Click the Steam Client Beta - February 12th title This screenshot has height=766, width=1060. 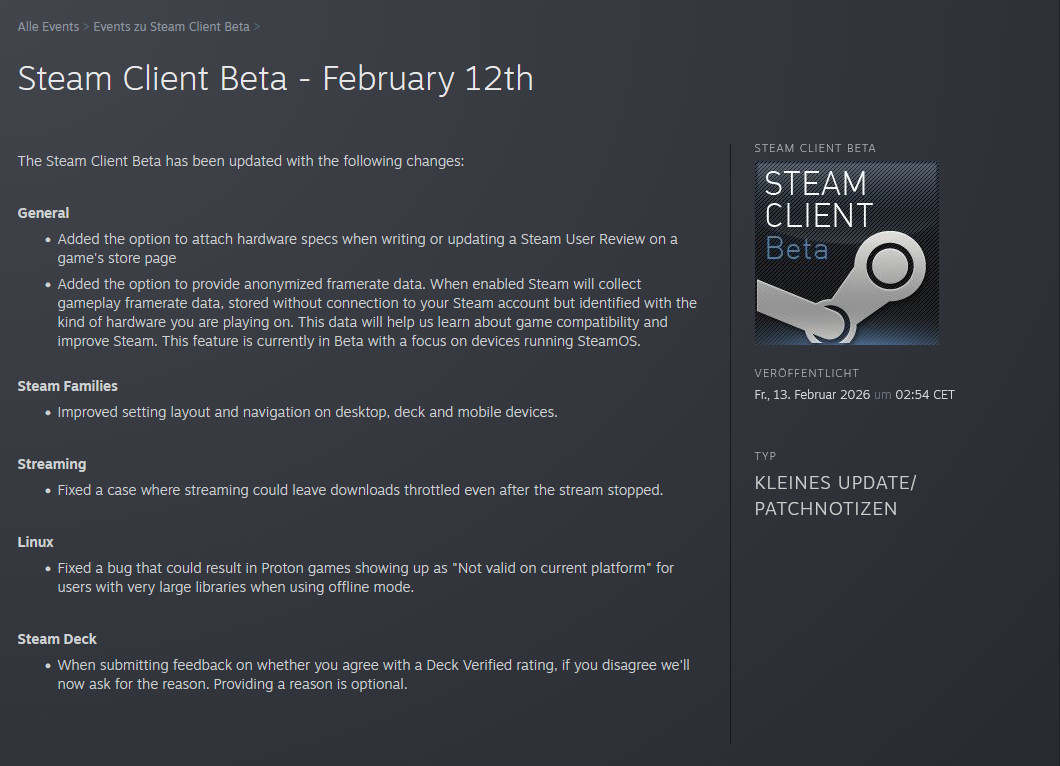tap(275, 79)
